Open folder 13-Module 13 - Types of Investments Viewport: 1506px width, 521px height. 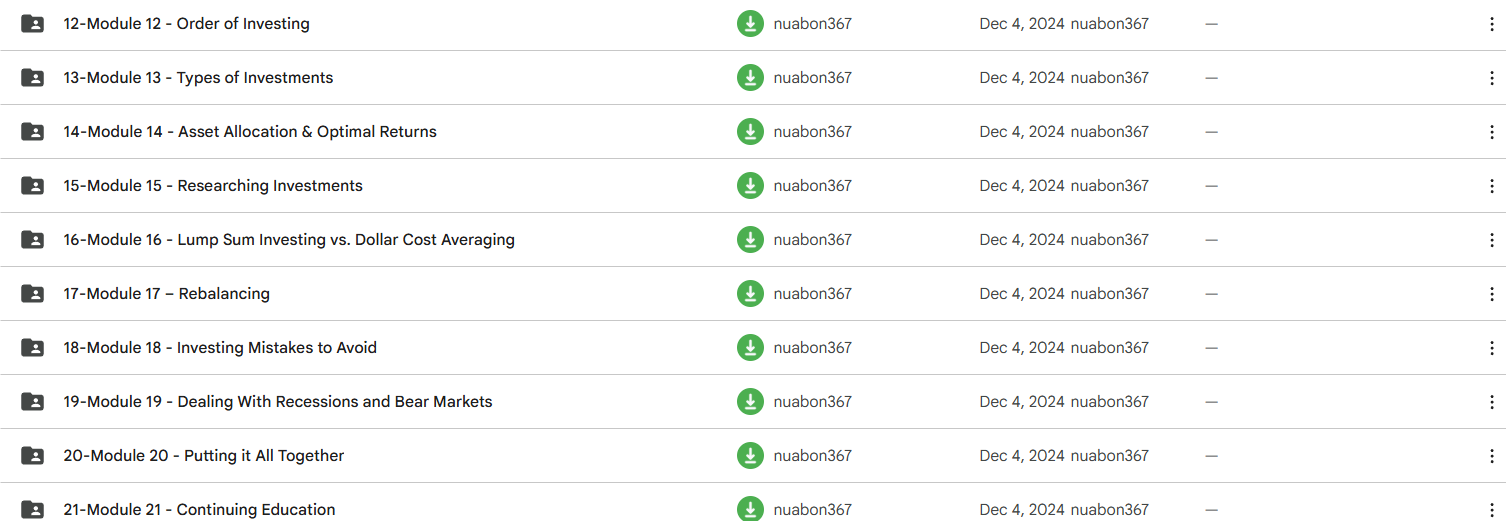[198, 78]
